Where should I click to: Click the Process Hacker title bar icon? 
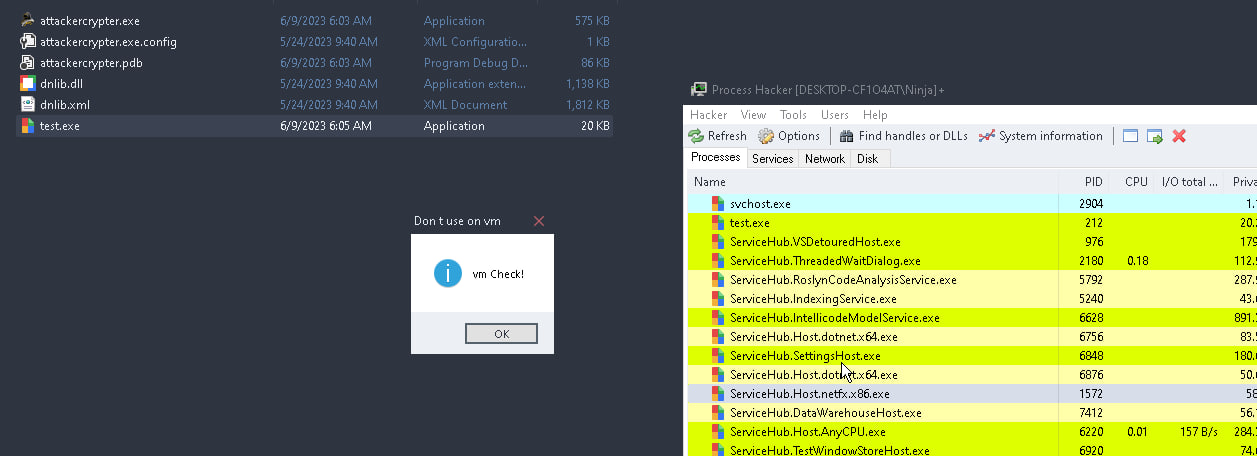click(x=699, y=90)
